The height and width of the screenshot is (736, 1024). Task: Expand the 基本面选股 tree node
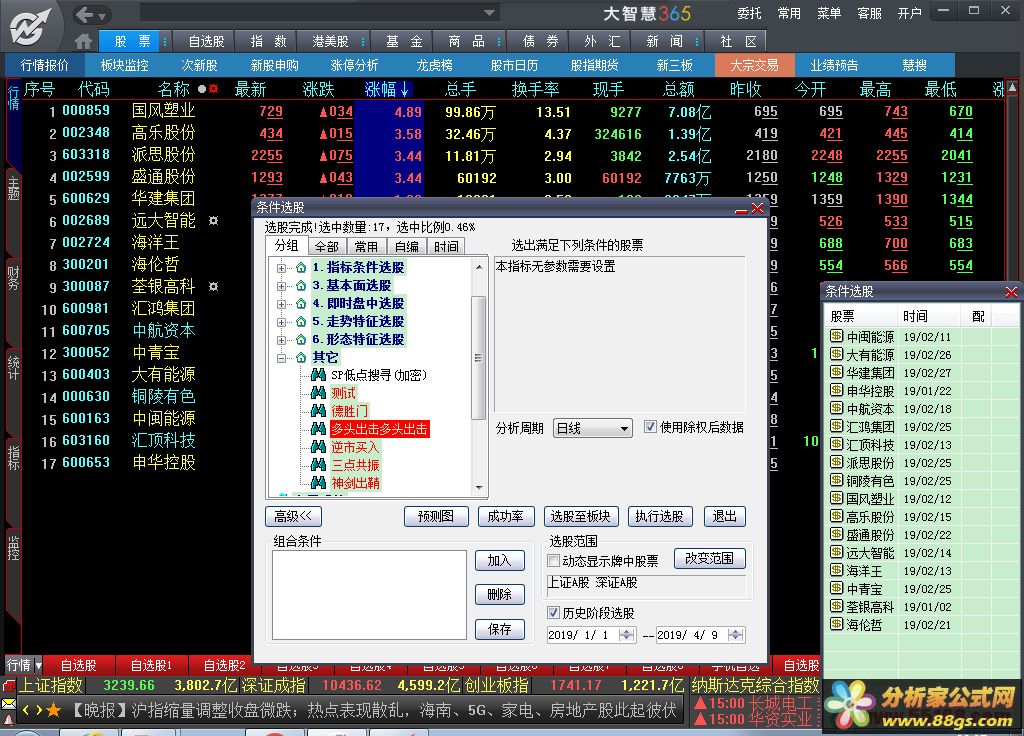281,286
